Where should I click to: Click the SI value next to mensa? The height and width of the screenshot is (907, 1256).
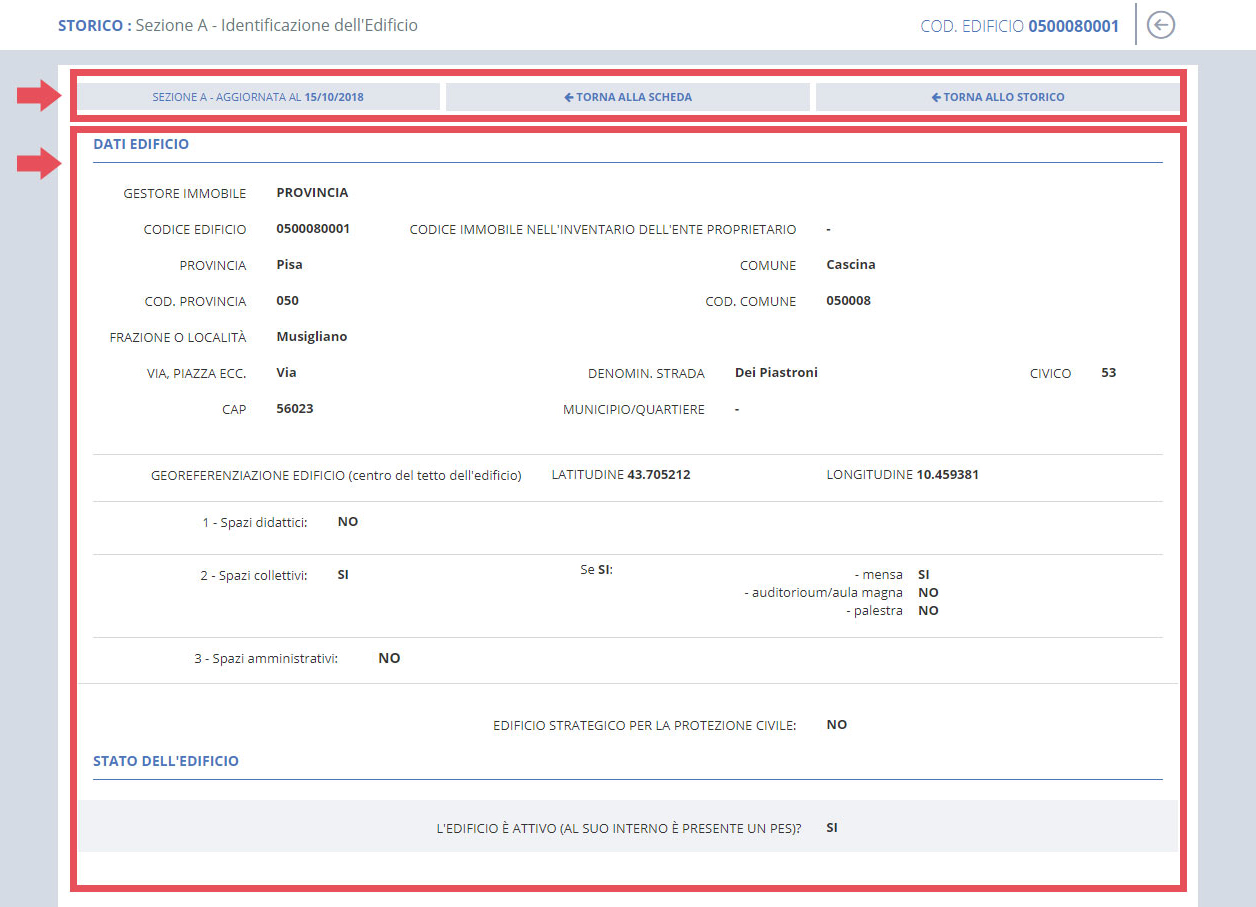(x=923, y=575)
